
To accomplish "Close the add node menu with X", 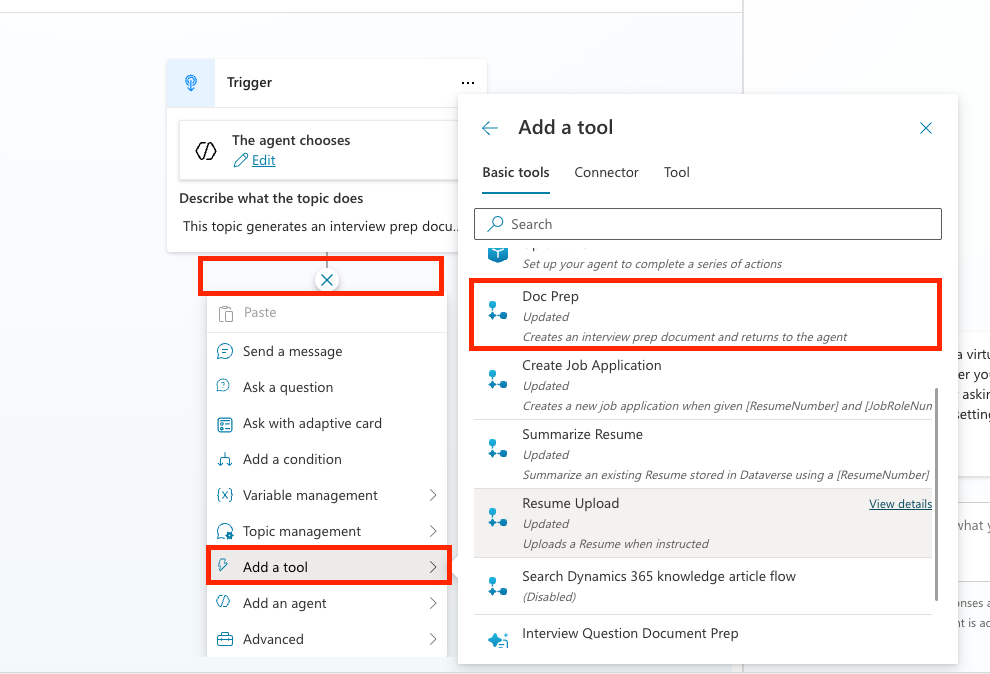I will (x=327, y=280).
